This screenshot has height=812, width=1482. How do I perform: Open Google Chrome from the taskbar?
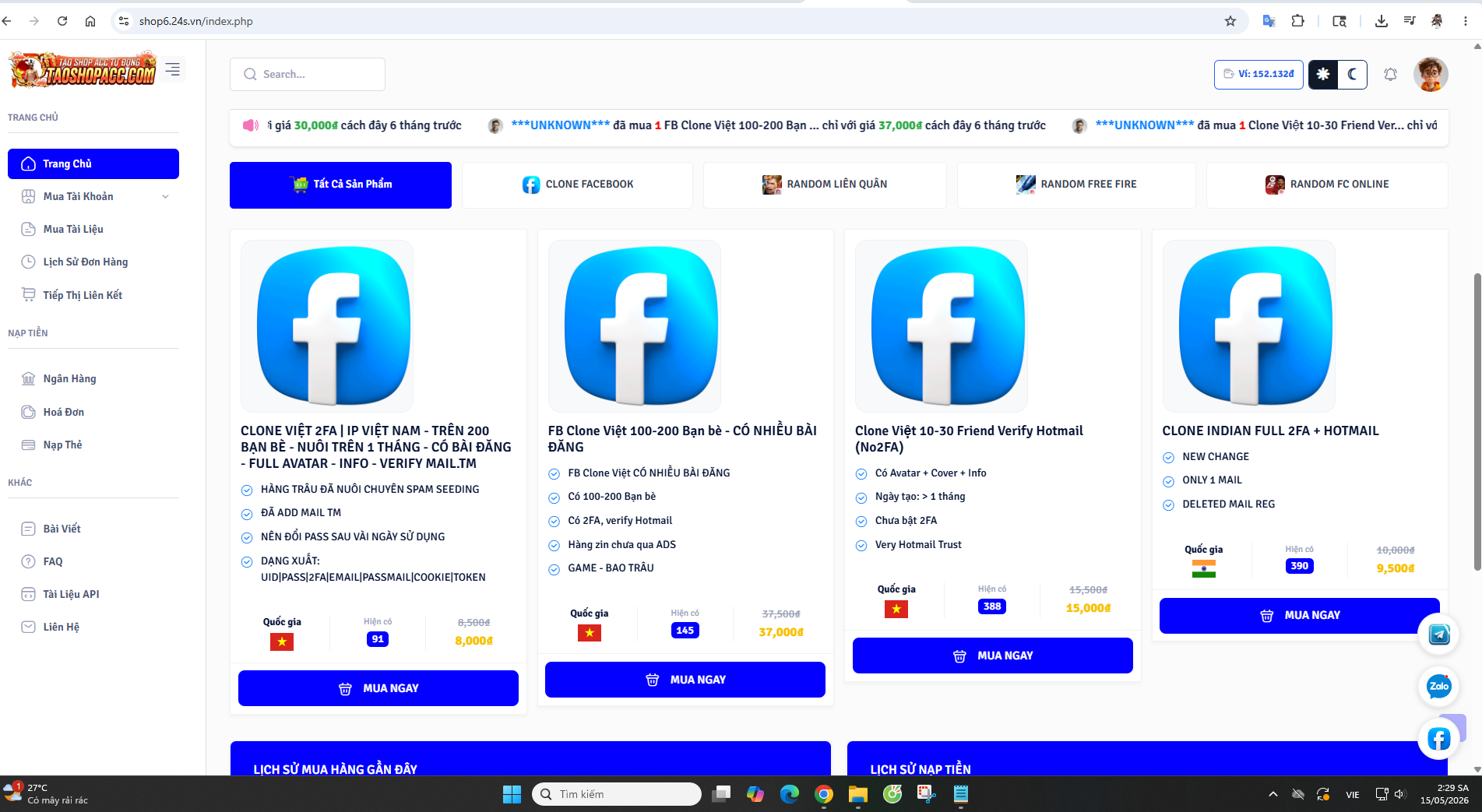[x=824, y=794]
